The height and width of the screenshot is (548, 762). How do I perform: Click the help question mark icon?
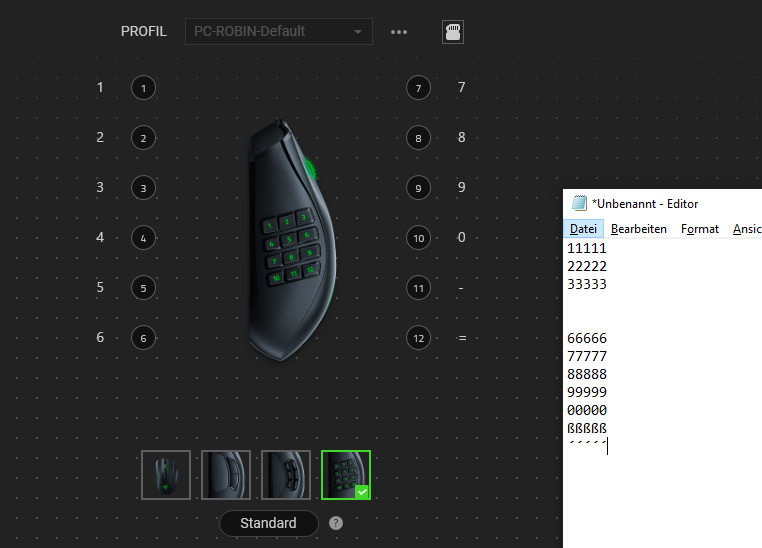coord(336,523)
